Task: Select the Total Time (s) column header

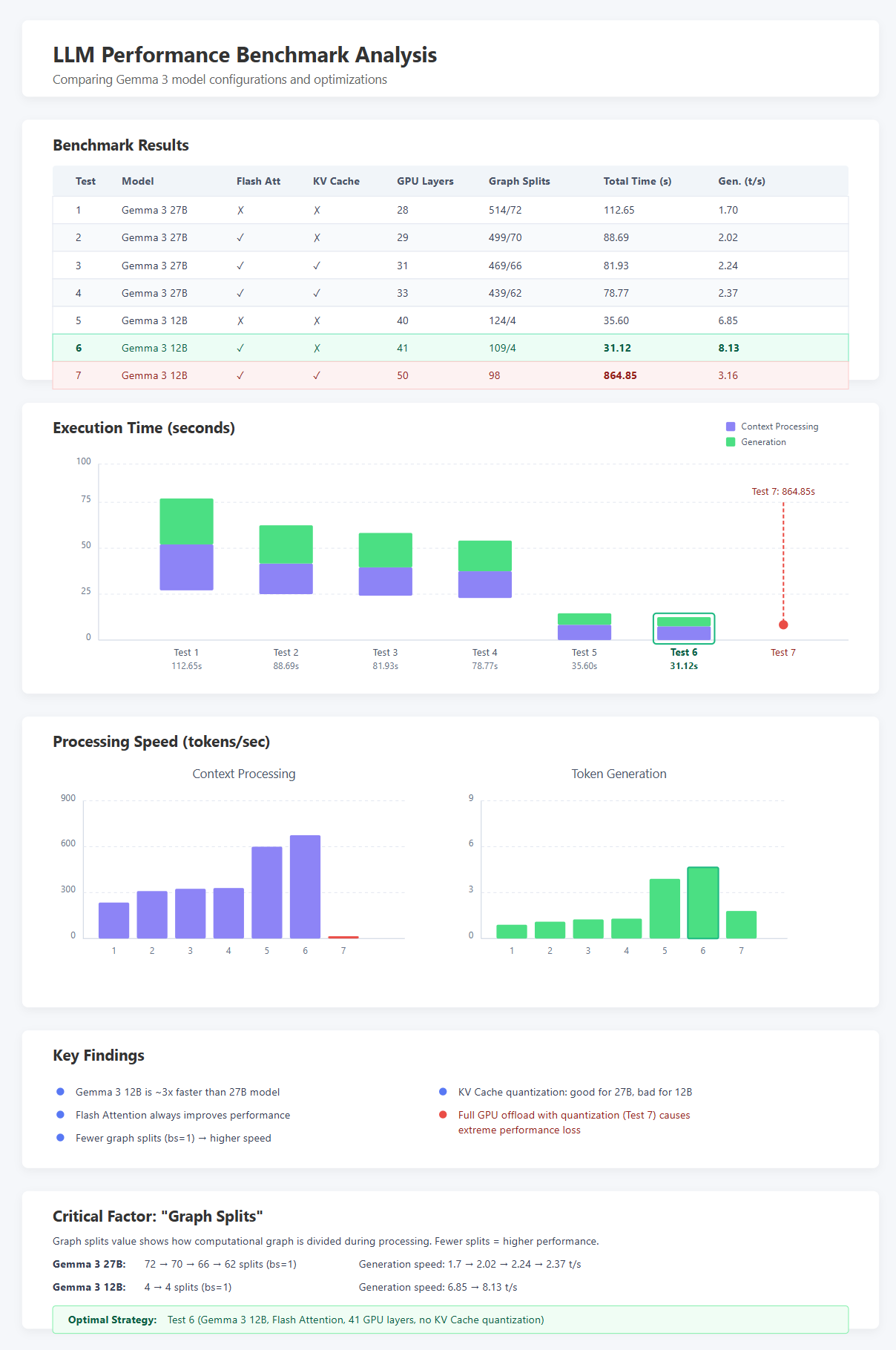Action: (638, 181)
